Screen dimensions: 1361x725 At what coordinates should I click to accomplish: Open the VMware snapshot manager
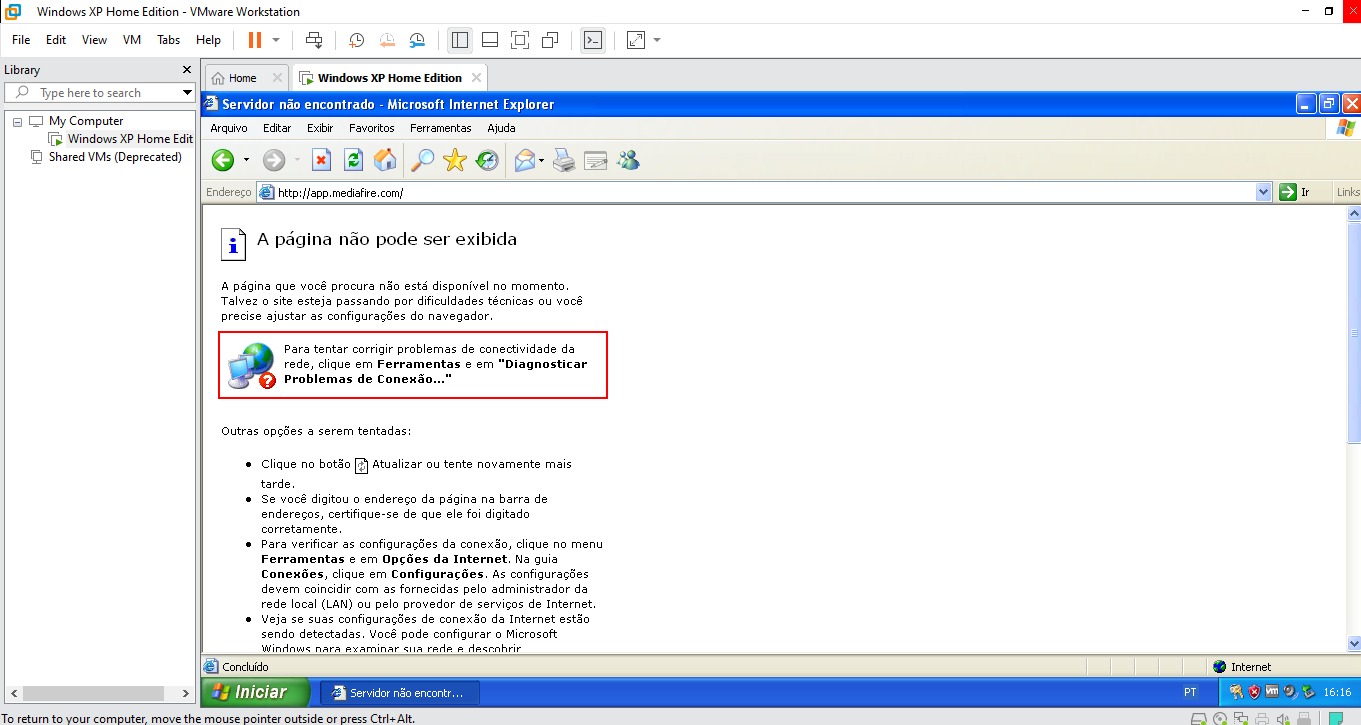pos(418,40)
